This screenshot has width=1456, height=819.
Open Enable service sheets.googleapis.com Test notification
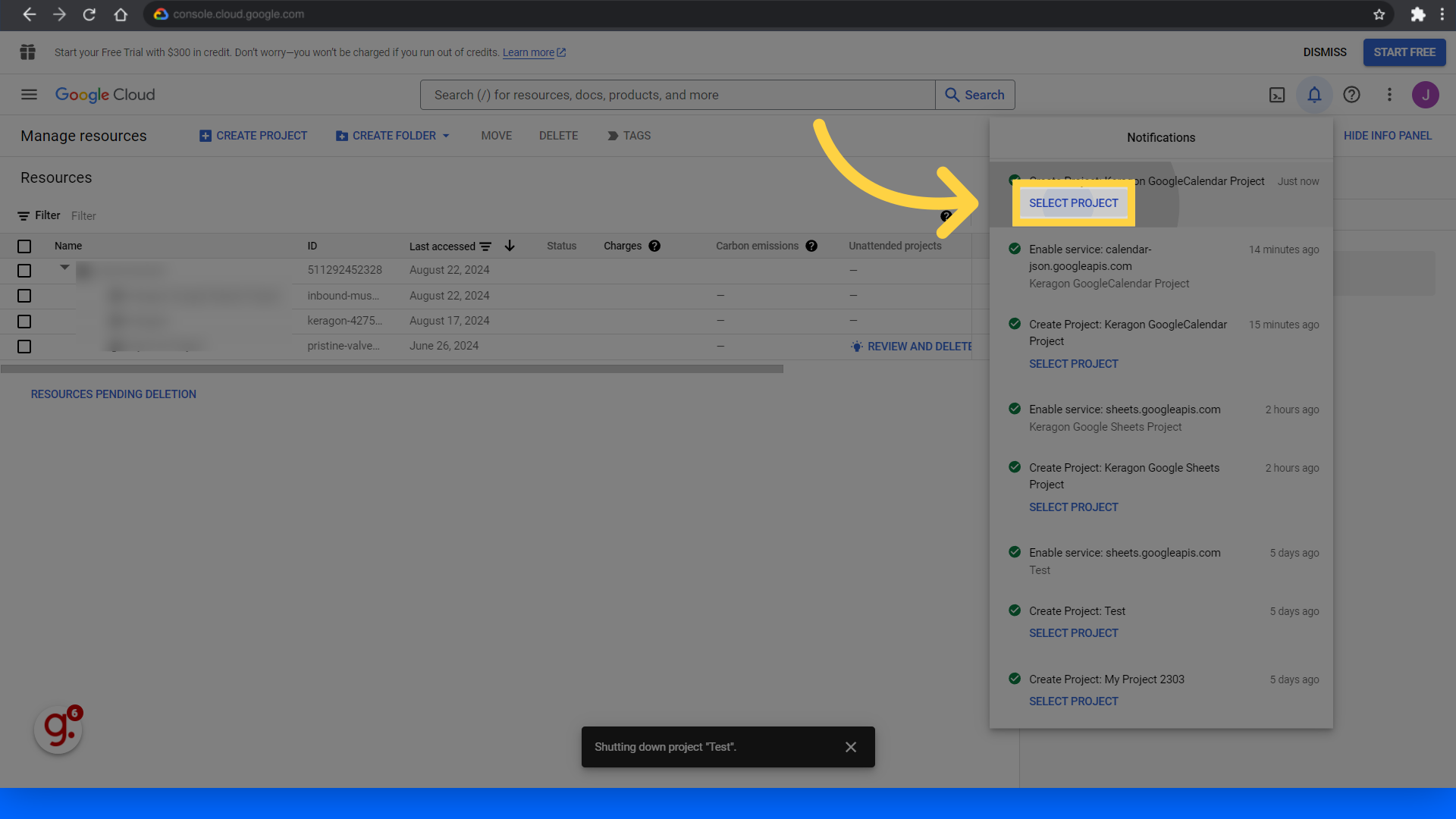(1161, 561)
